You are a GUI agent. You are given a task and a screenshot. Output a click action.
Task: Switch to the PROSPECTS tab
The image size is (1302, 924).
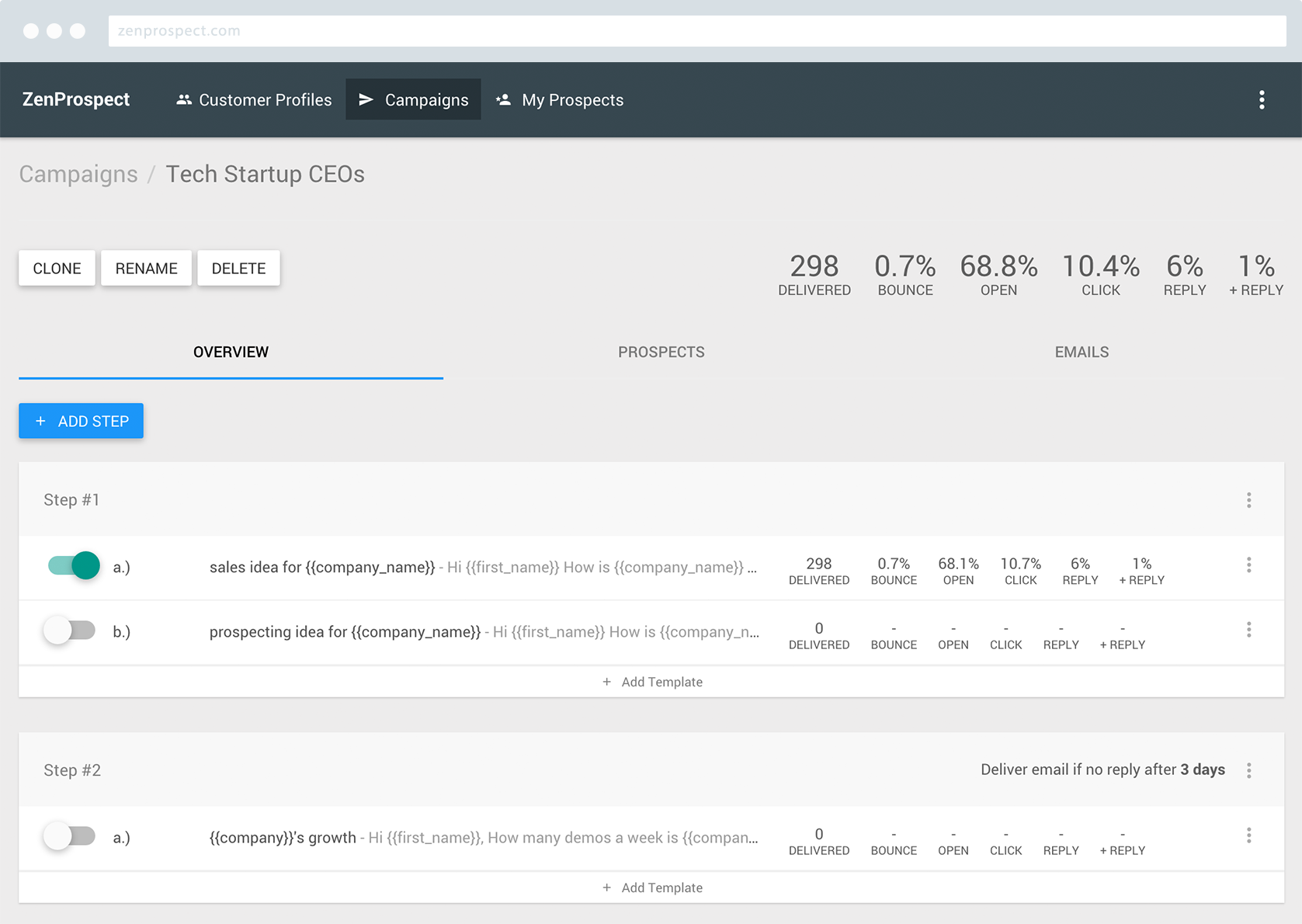click(661, 352)
